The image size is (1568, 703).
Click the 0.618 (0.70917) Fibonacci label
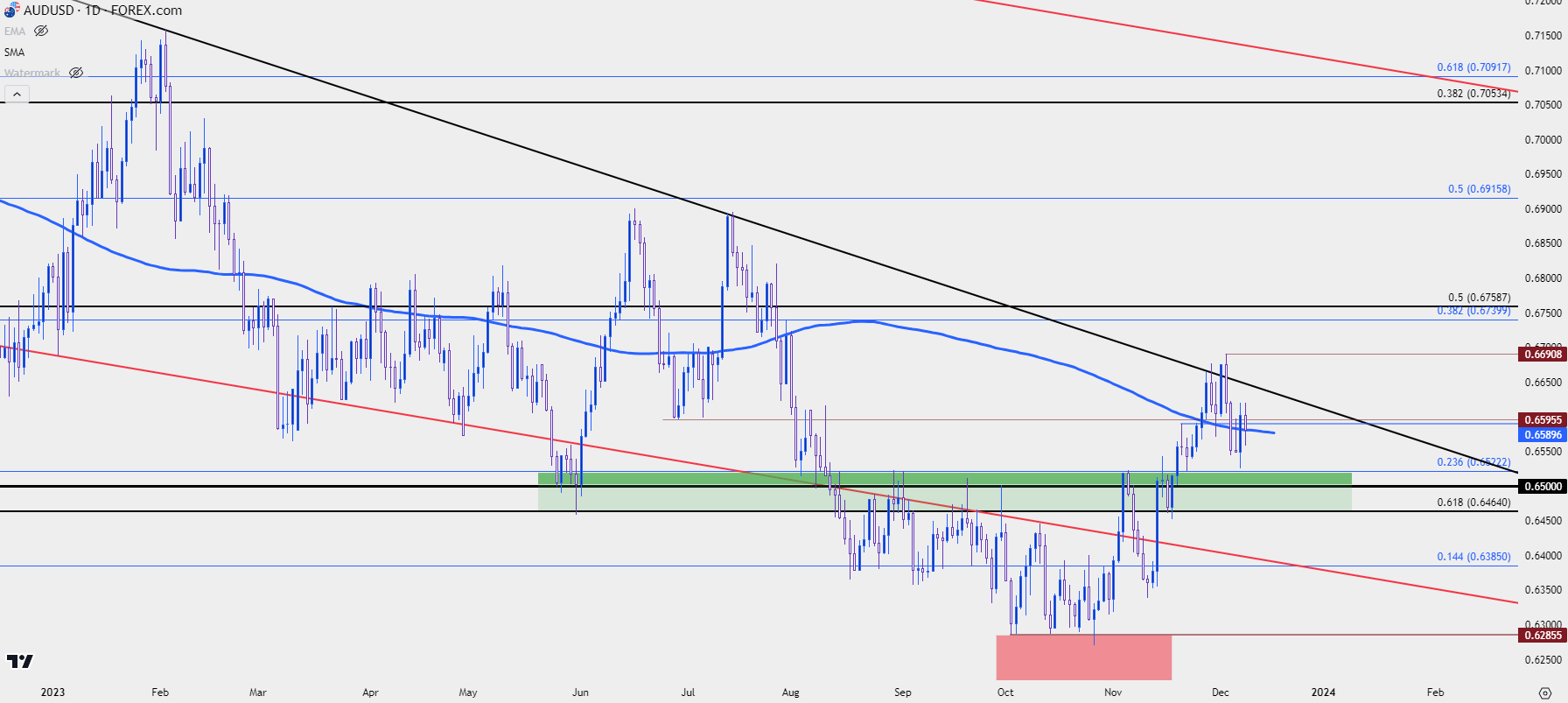click(1473, 67)
